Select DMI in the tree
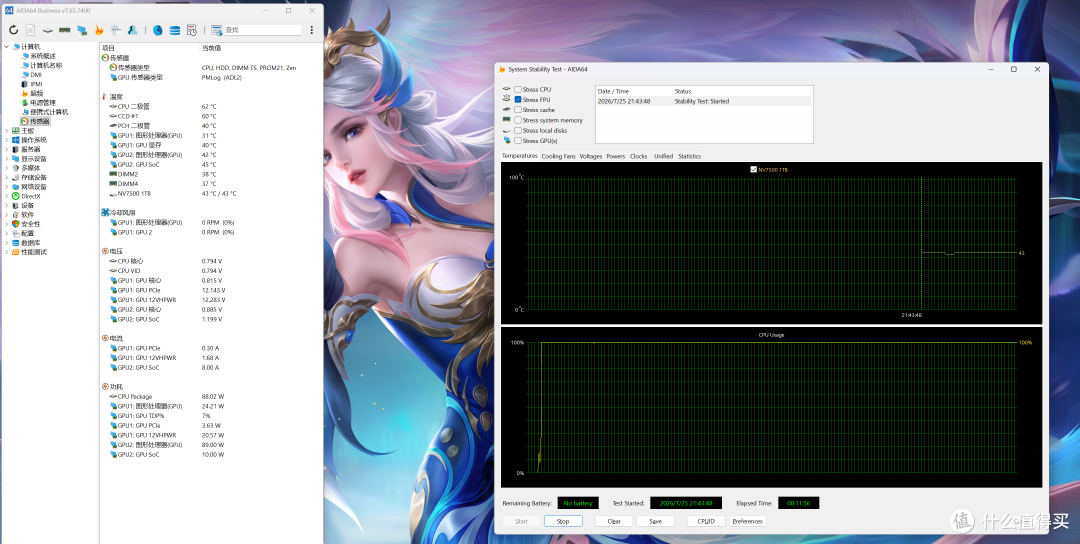 (36, 74)
